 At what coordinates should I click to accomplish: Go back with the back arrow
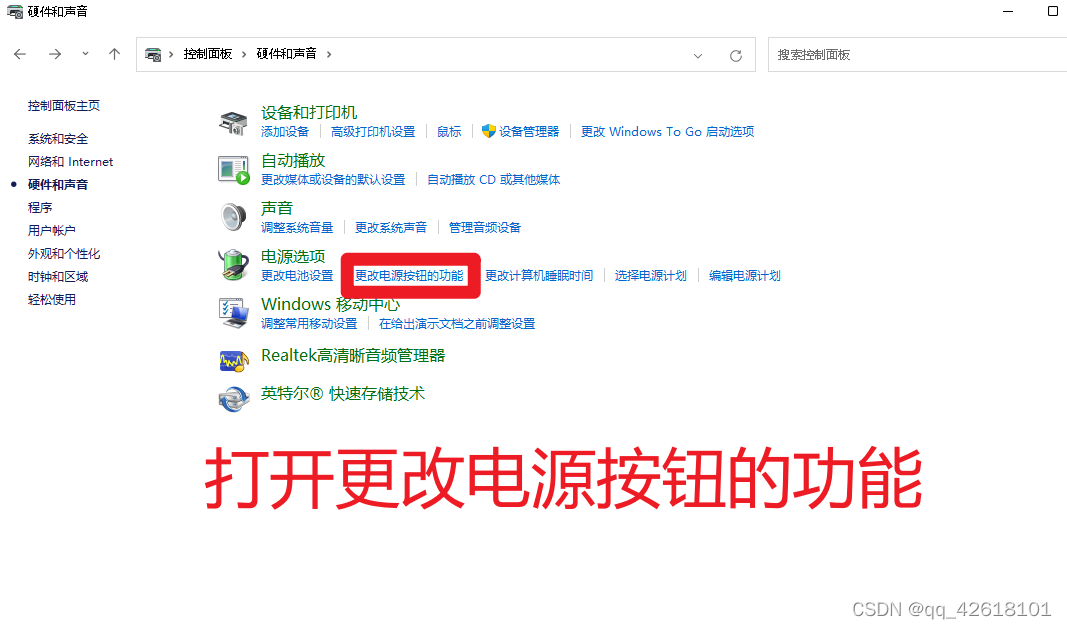point(20,54)
